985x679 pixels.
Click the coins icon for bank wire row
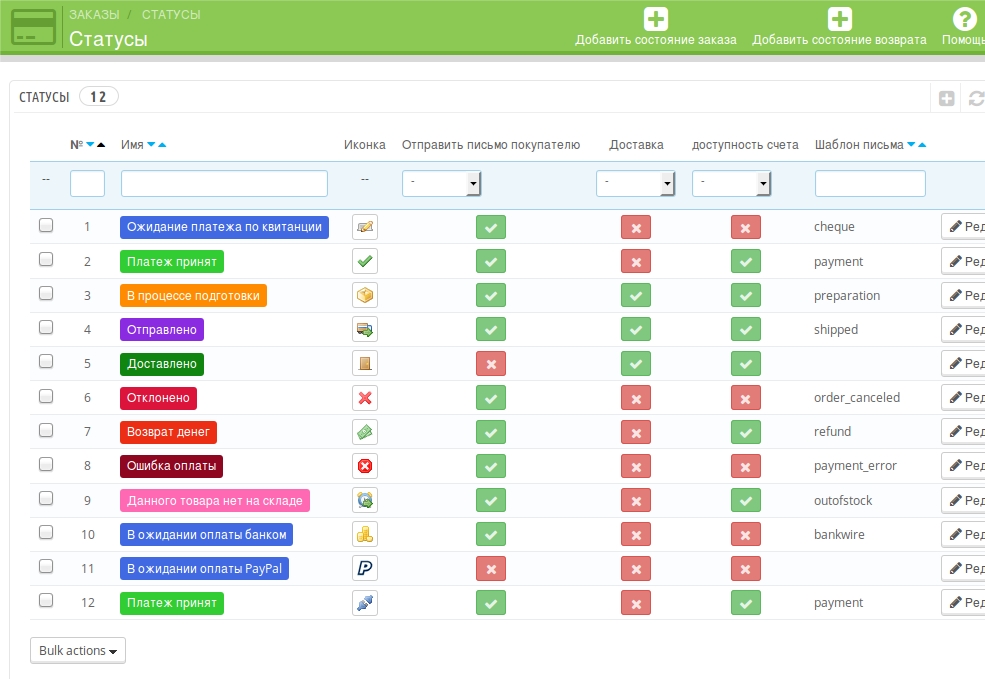pyautogui.click(x=365, y=535)
